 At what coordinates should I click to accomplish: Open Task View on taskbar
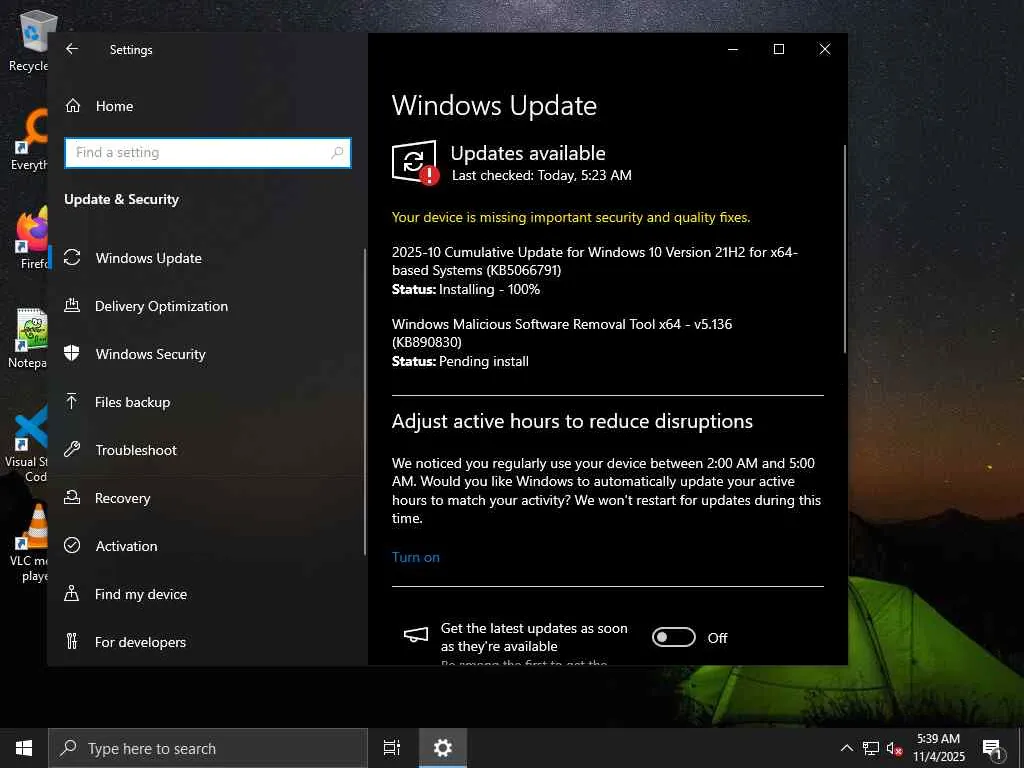(392, 748)
